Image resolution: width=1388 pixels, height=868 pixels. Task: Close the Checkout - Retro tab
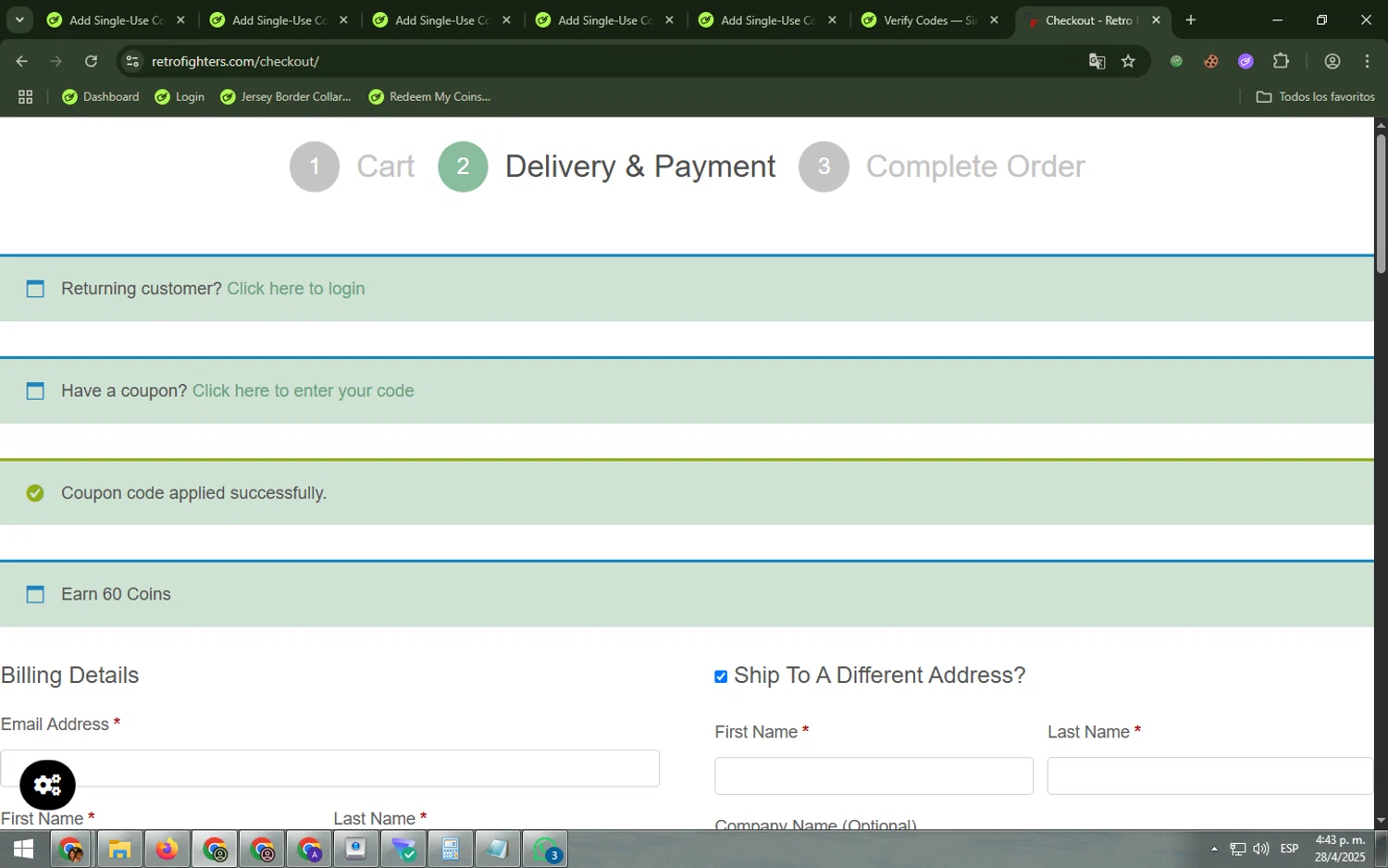click(x=1156, y=20)
